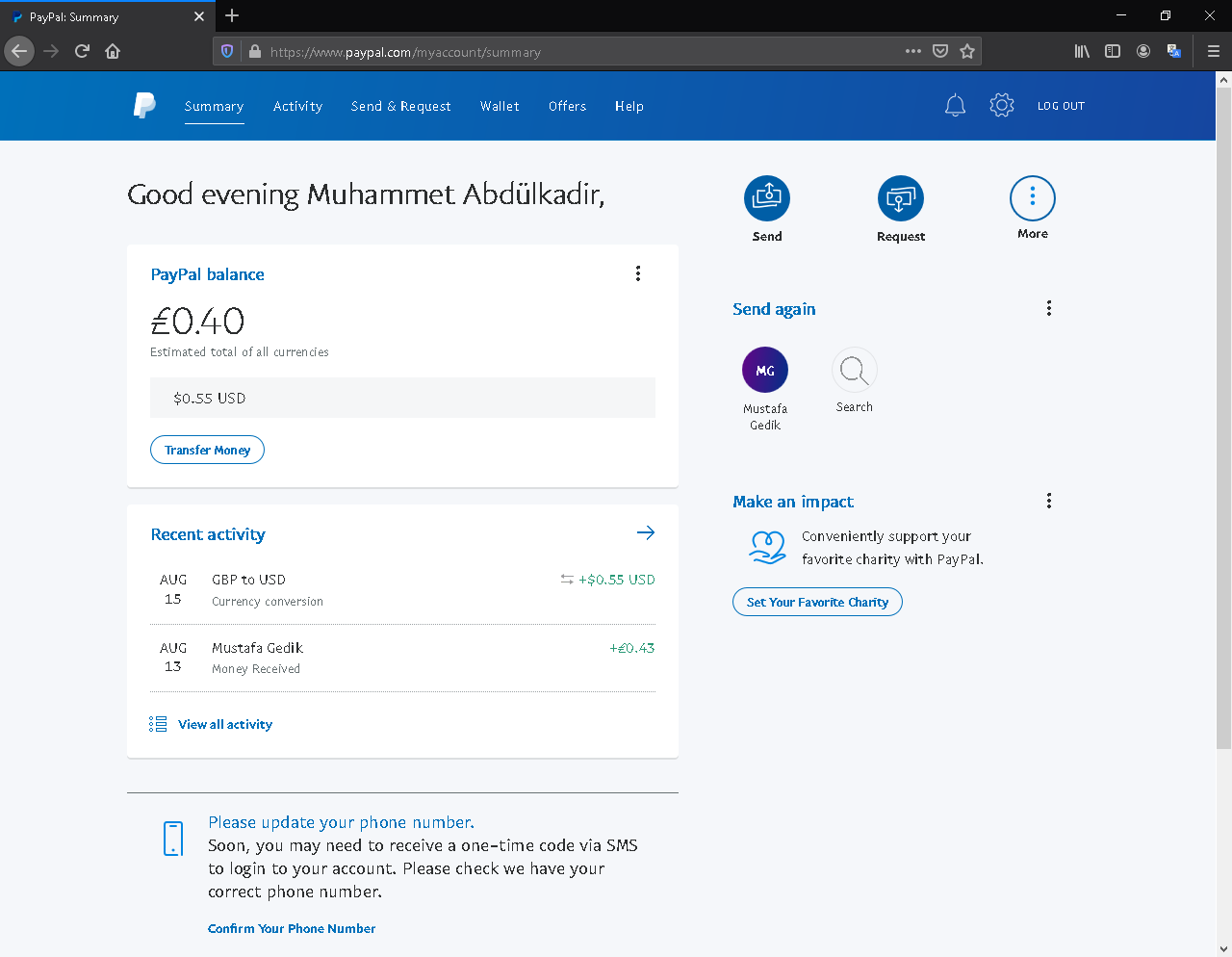This screenshot has width=1232, height=957.
Task: Click the PayPal logo in header
Action: pyautogui.click(x=144, y=106)
